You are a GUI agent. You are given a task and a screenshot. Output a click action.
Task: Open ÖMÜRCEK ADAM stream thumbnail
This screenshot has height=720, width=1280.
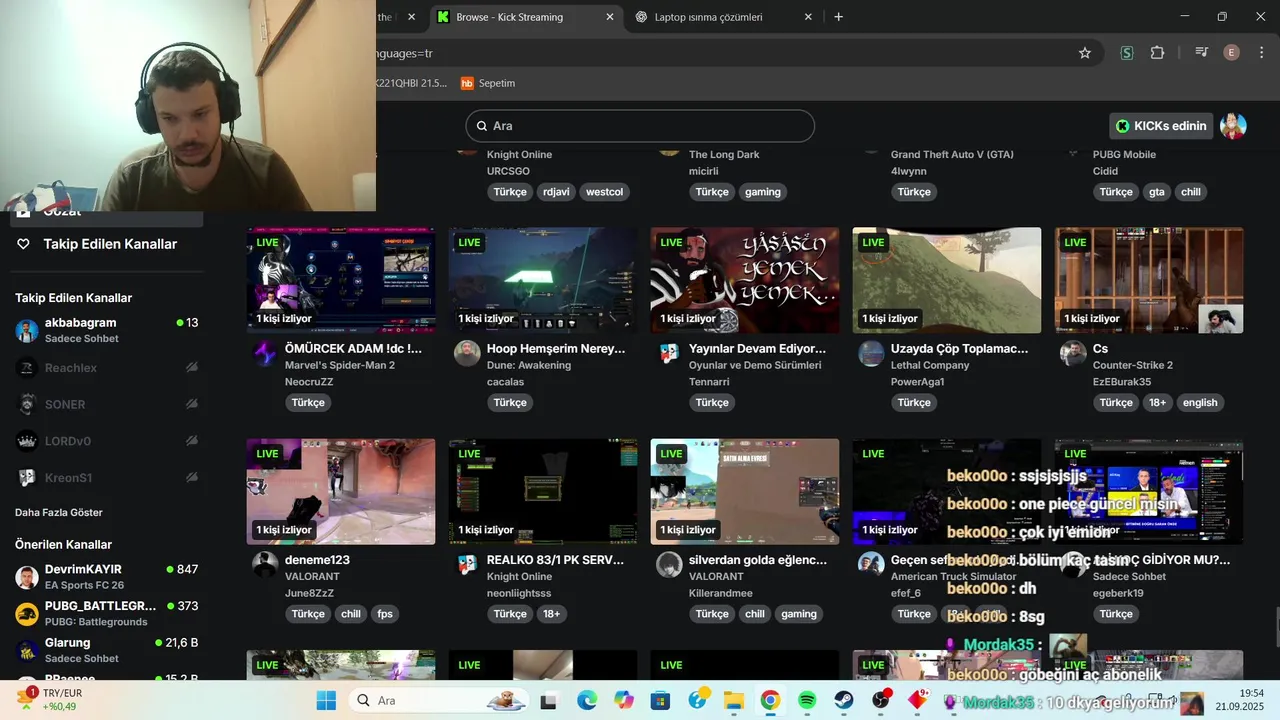pos(341,280)
